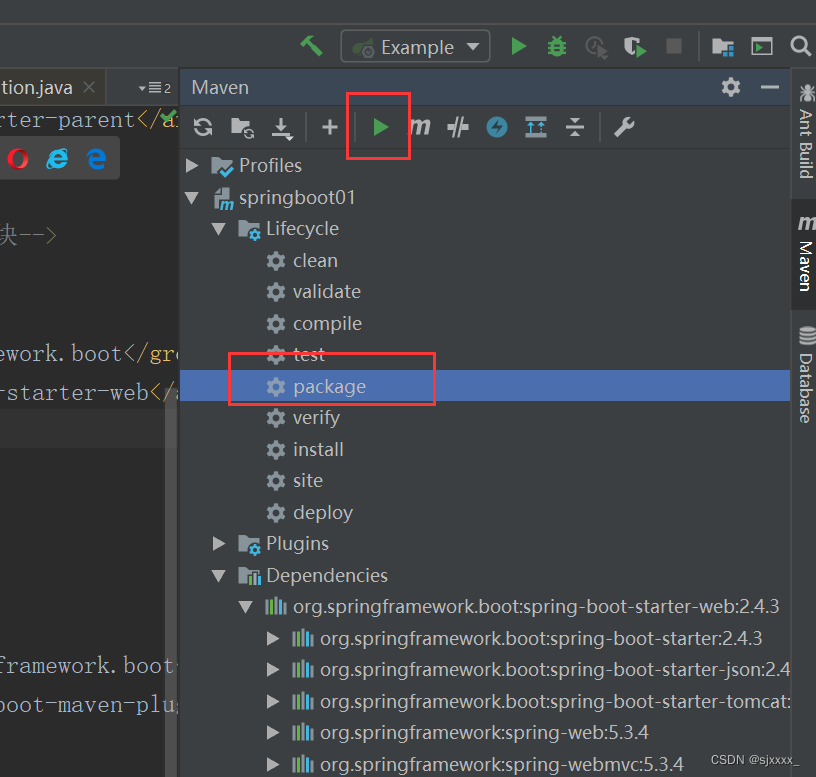Screen dimensions: 816x777
Task: Switch to the tion.java editor tab
Action: coord(36,87)
